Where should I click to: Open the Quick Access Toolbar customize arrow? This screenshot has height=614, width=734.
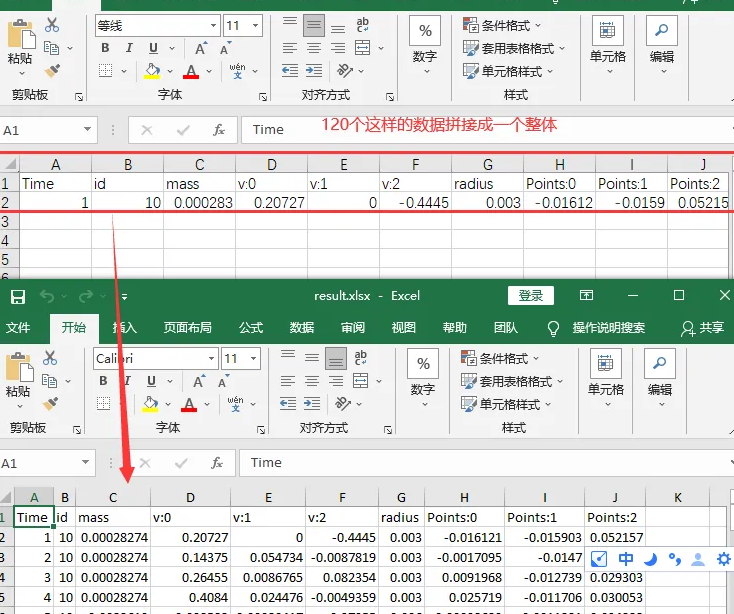124,297
